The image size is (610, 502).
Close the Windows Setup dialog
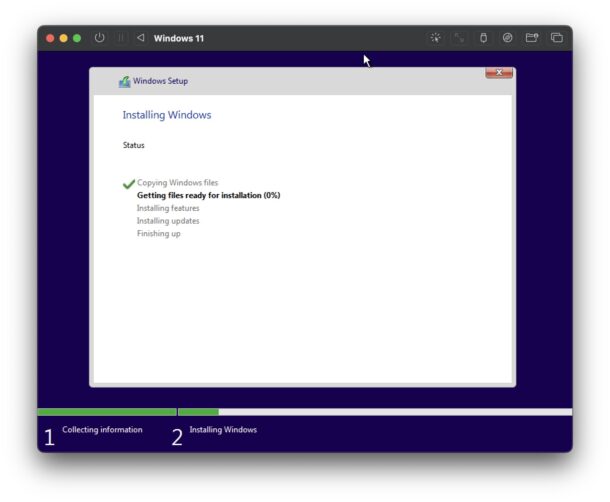pyautogui.click(x=499, y=73)
